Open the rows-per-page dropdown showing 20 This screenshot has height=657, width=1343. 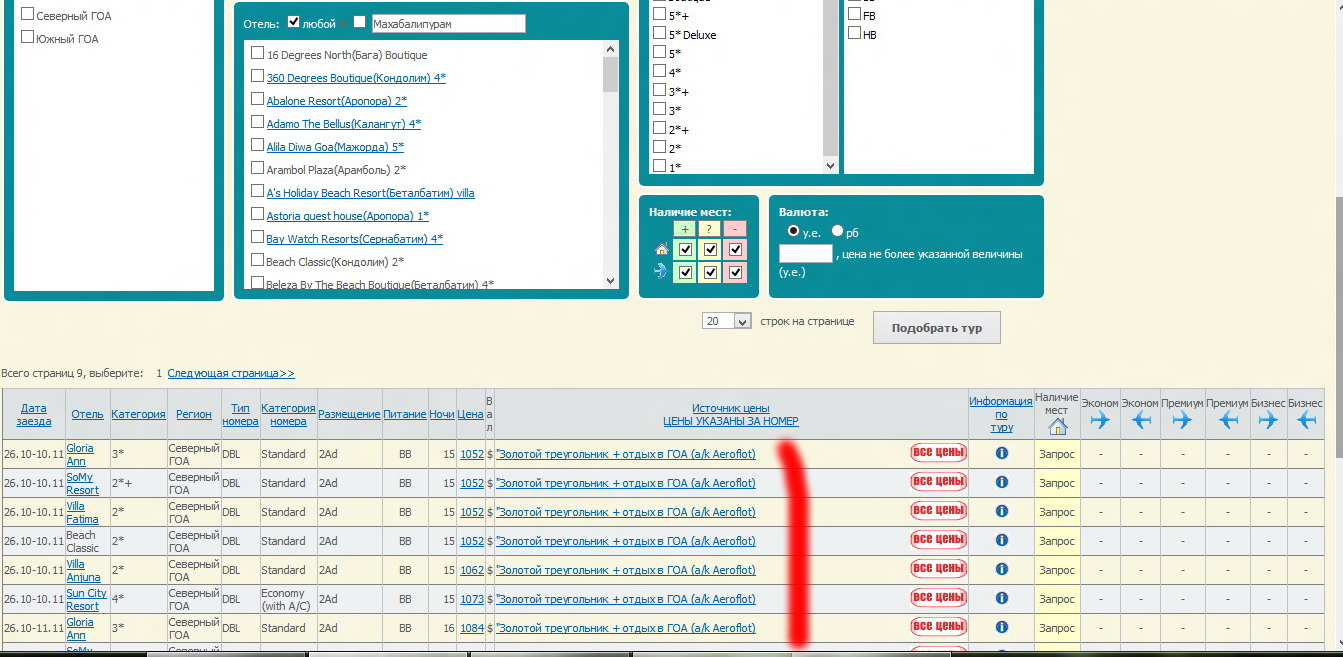click(x=727, y=321)
